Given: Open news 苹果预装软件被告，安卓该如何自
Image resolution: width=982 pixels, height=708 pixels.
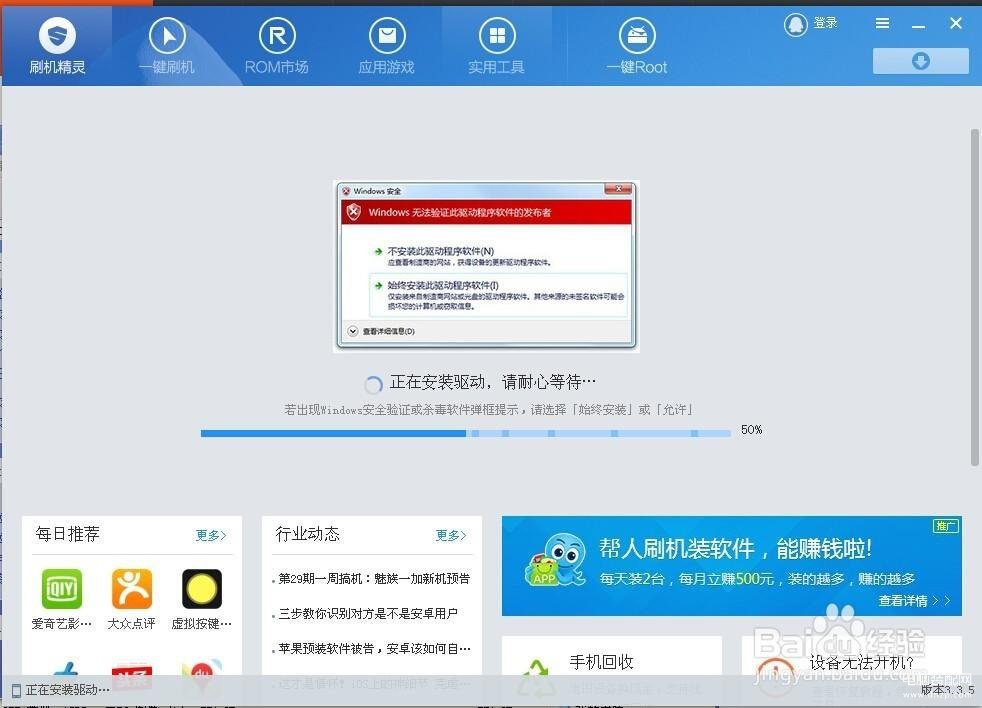Looking at the screenshot, I should (373, 648).
